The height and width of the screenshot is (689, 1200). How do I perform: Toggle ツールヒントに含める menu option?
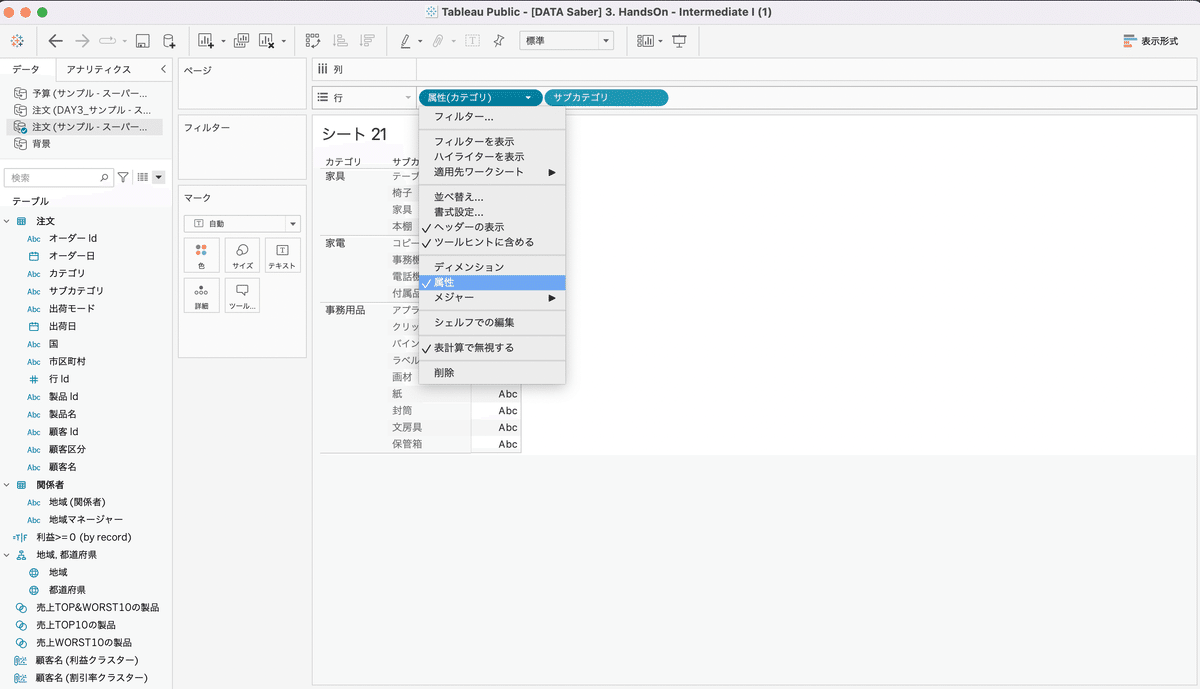coord(492,242)
